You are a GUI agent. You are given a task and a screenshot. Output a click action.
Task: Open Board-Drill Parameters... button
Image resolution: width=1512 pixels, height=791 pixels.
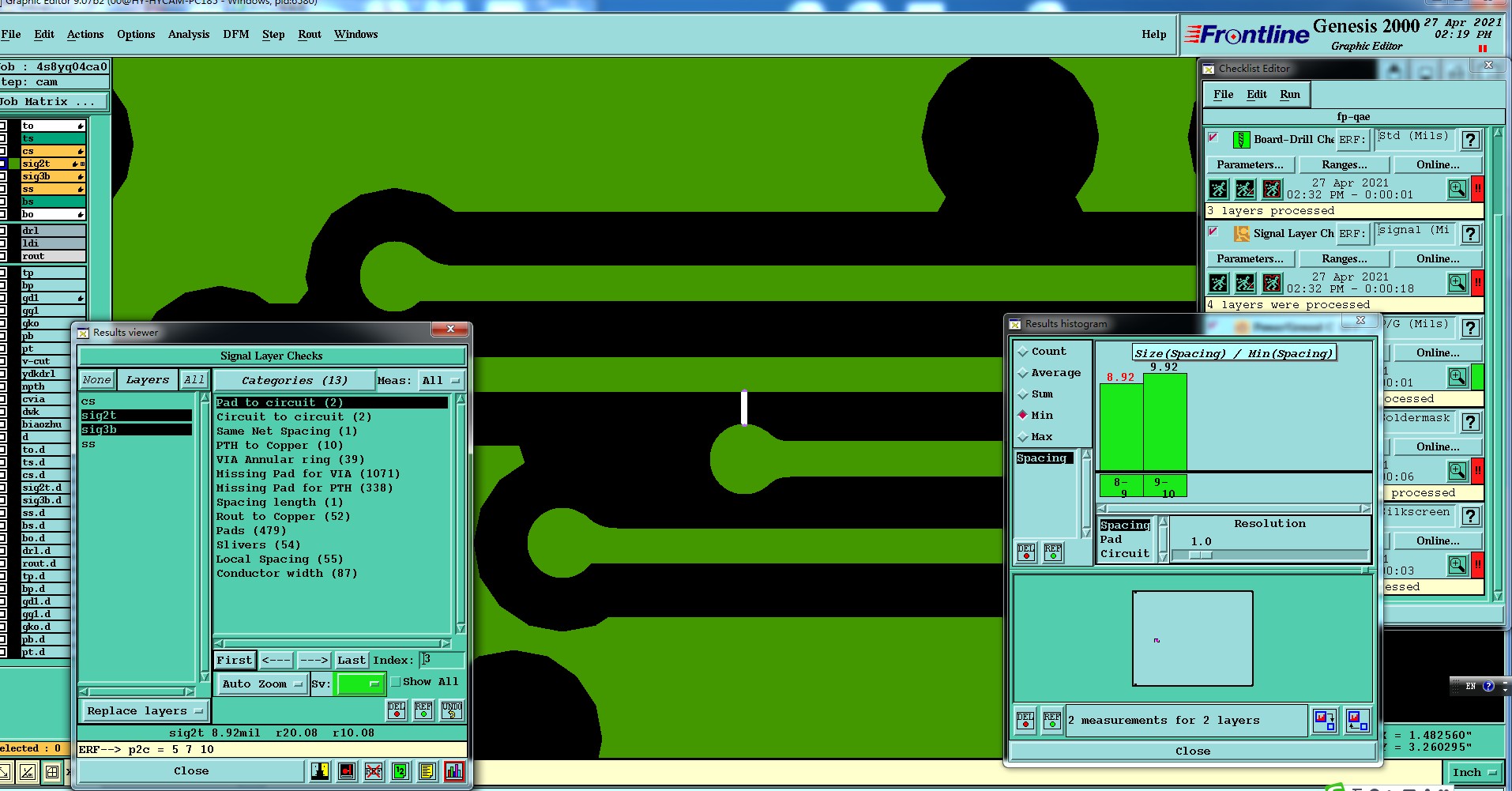click(1250, 165)
